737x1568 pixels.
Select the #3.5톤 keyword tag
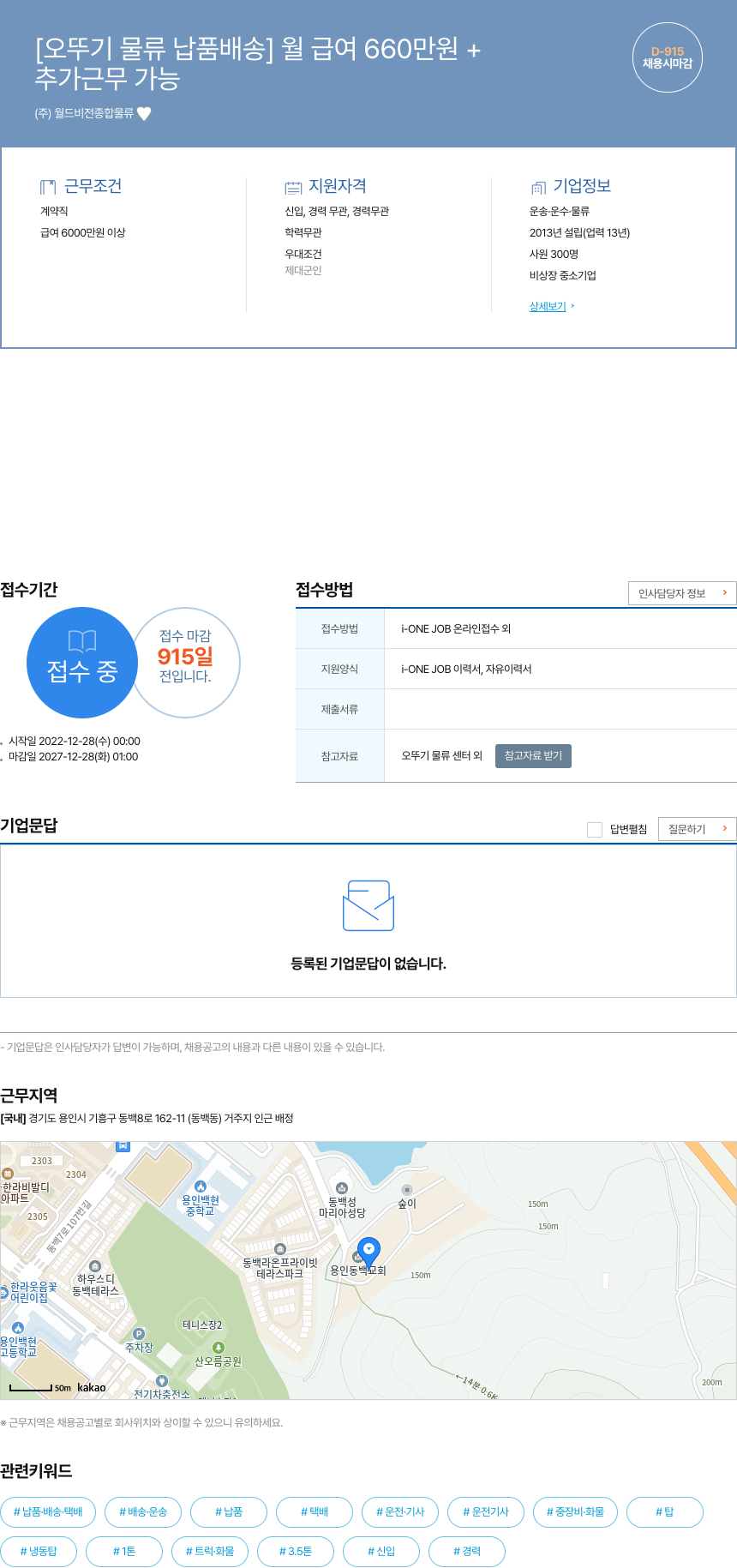pos(296,1551)
